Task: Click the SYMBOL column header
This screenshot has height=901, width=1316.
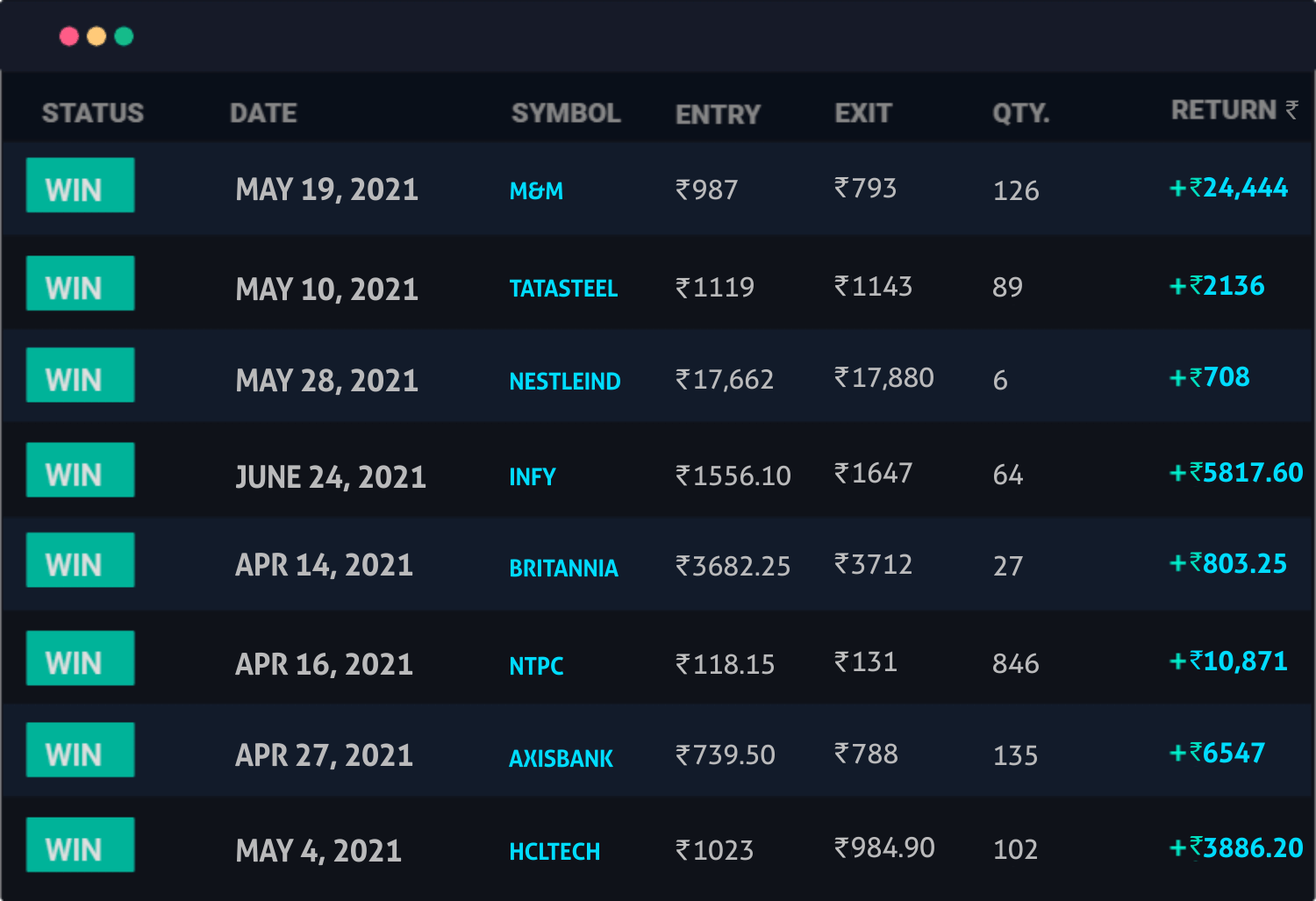Action: click(x=566, y=113)
